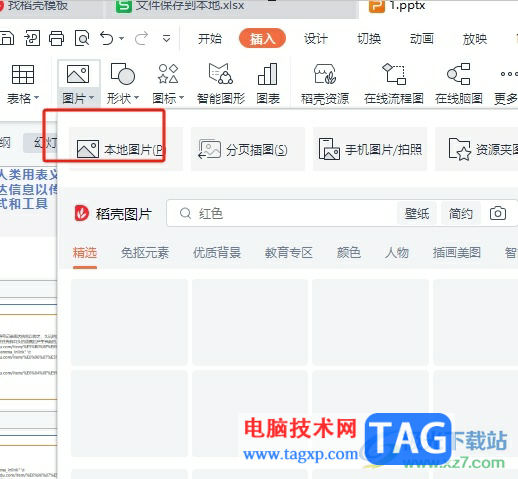Expand the quick access toolbar customize arrow
Viewport: 518px width, 479px height.
166,39
